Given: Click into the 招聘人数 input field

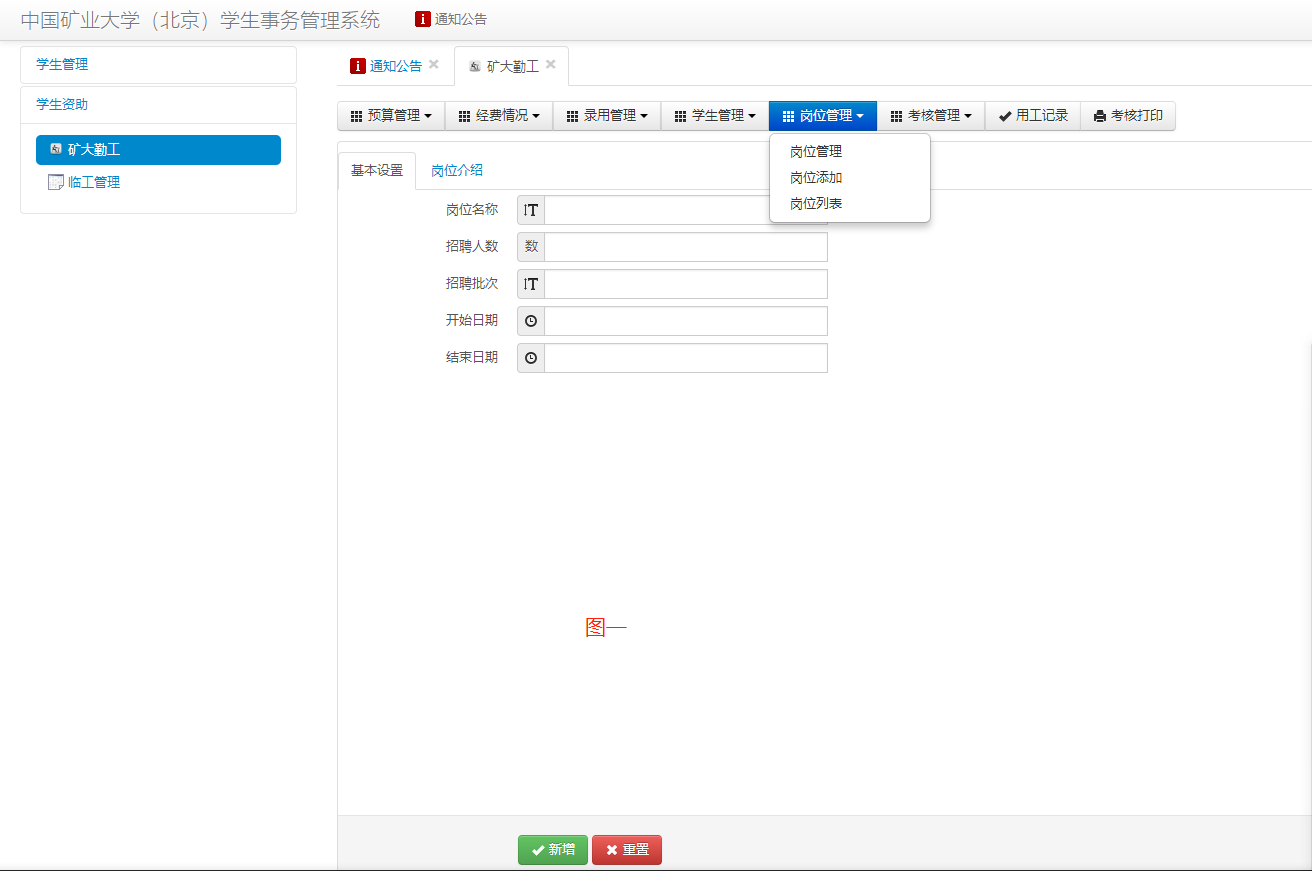Looking at the screenshot, I should (685, 247).
